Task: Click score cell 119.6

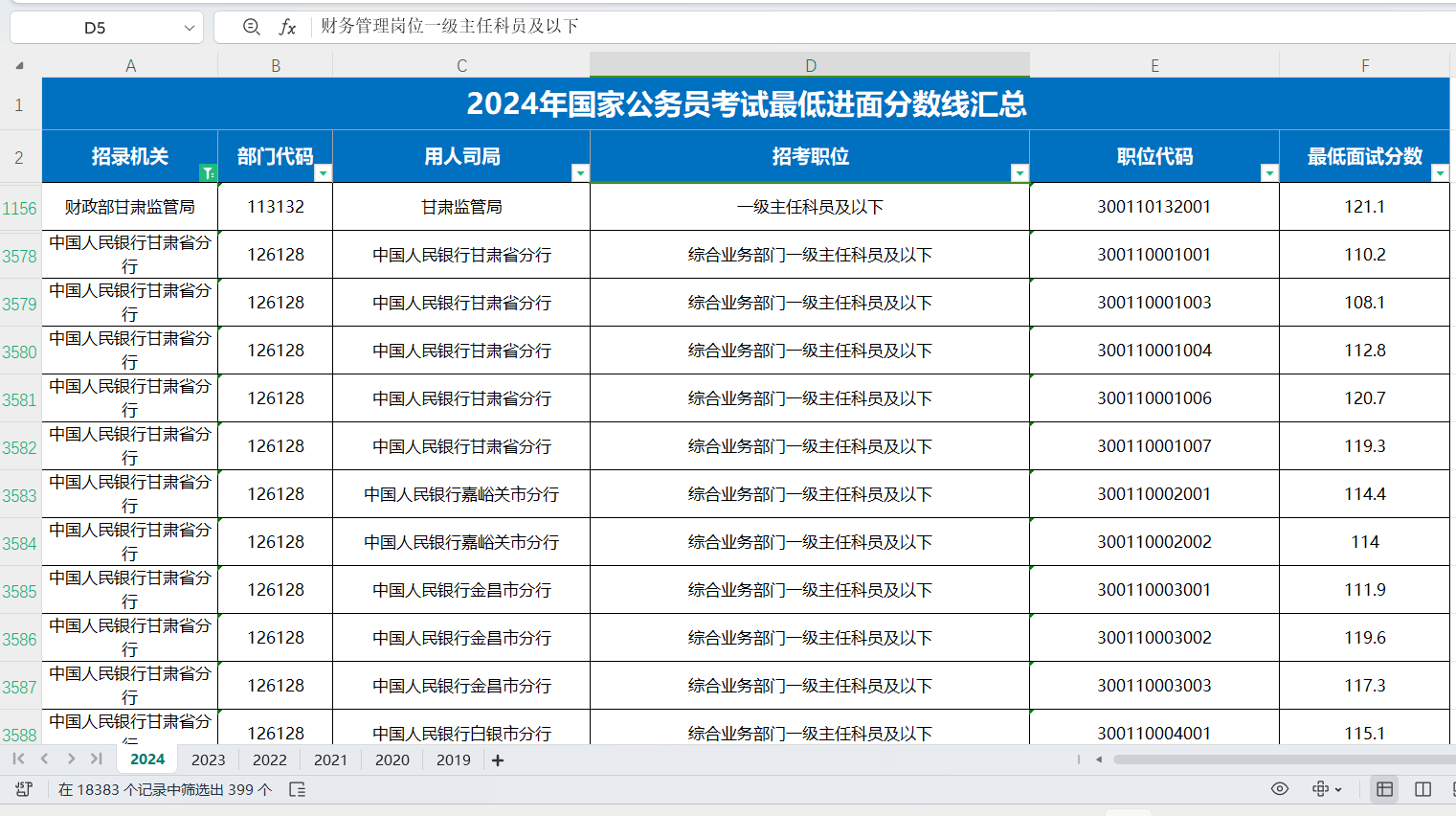Action: coord(1364,638)
